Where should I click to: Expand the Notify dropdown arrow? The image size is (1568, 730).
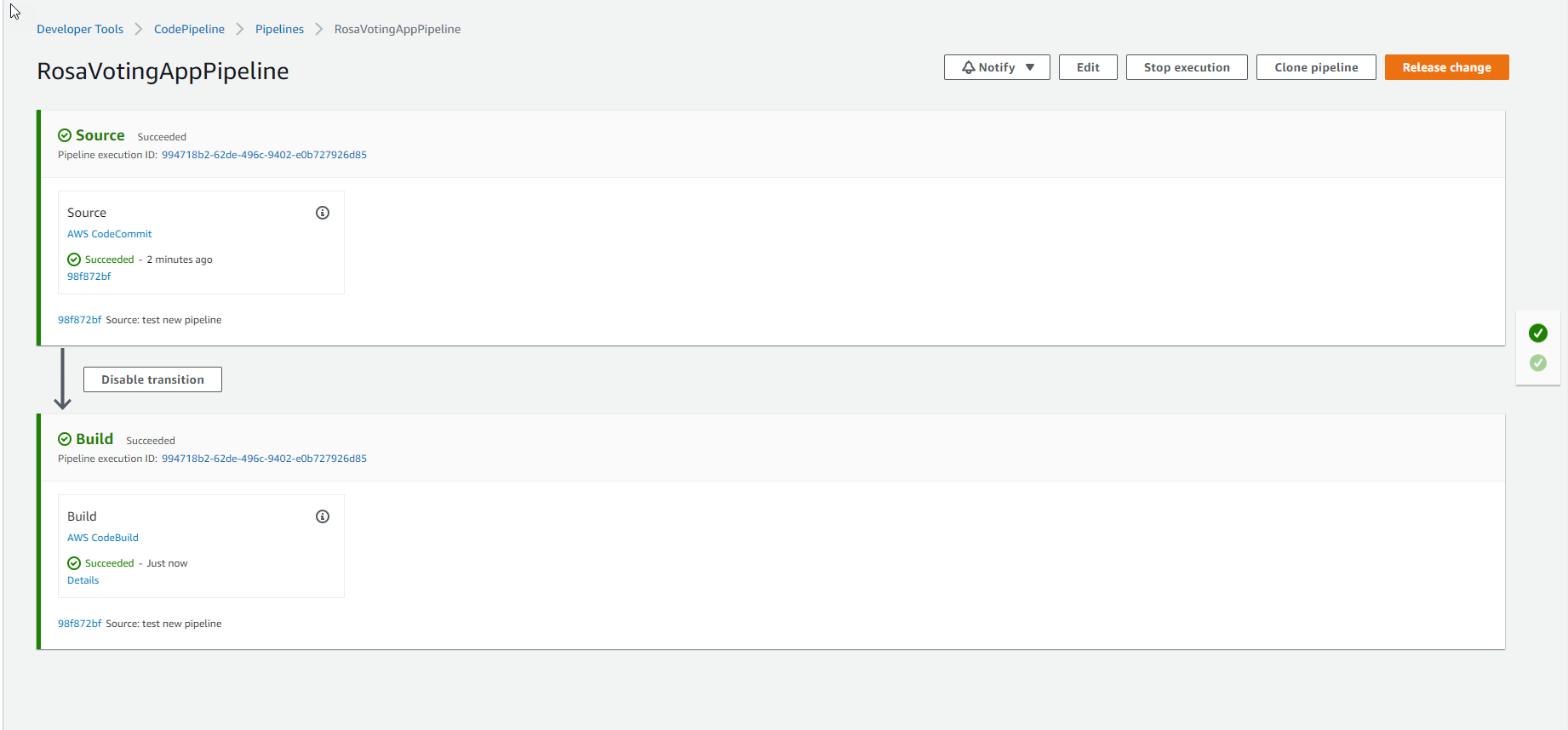point(1030,67)
